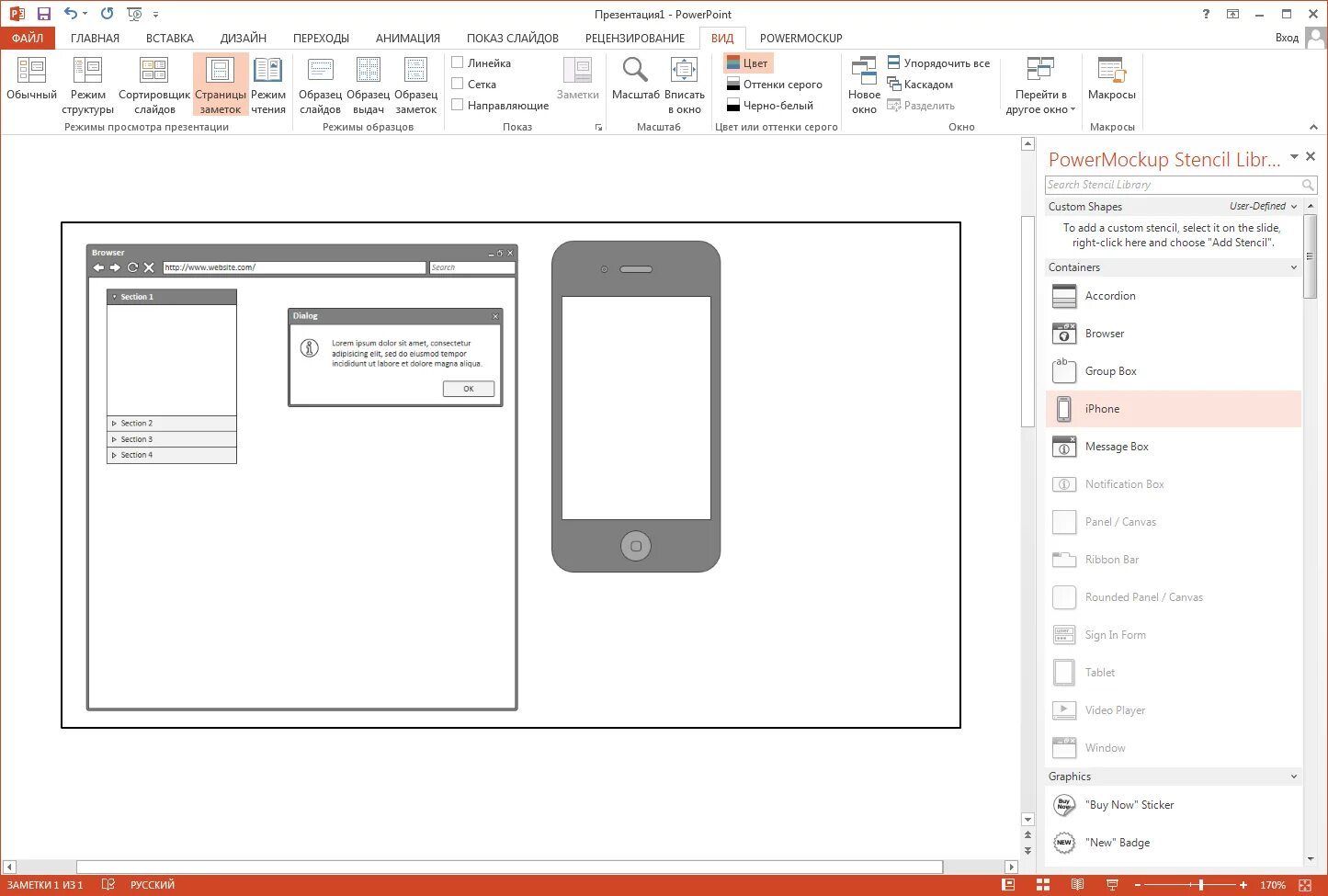Enable the Ruler (Линейка) checkbox
The image size is (1328, 896).
click(x=457, y=62)
